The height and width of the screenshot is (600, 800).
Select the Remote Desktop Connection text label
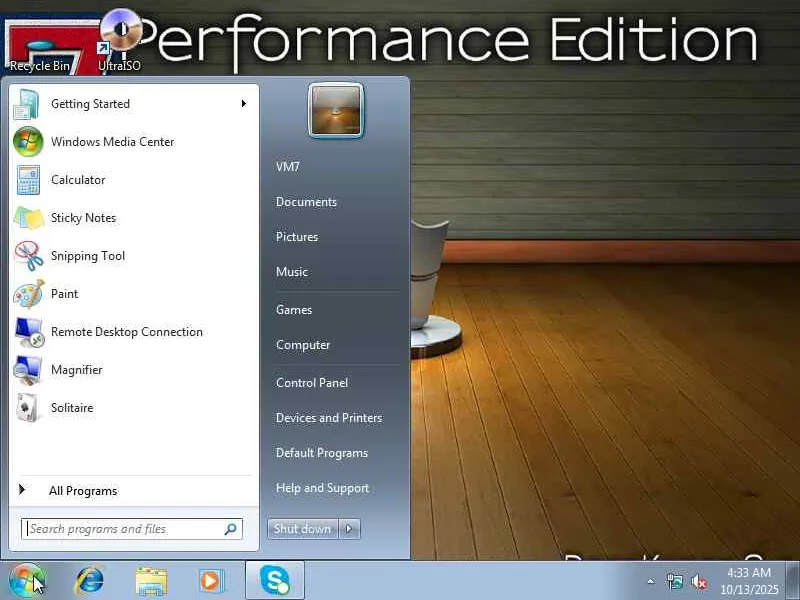127,332
